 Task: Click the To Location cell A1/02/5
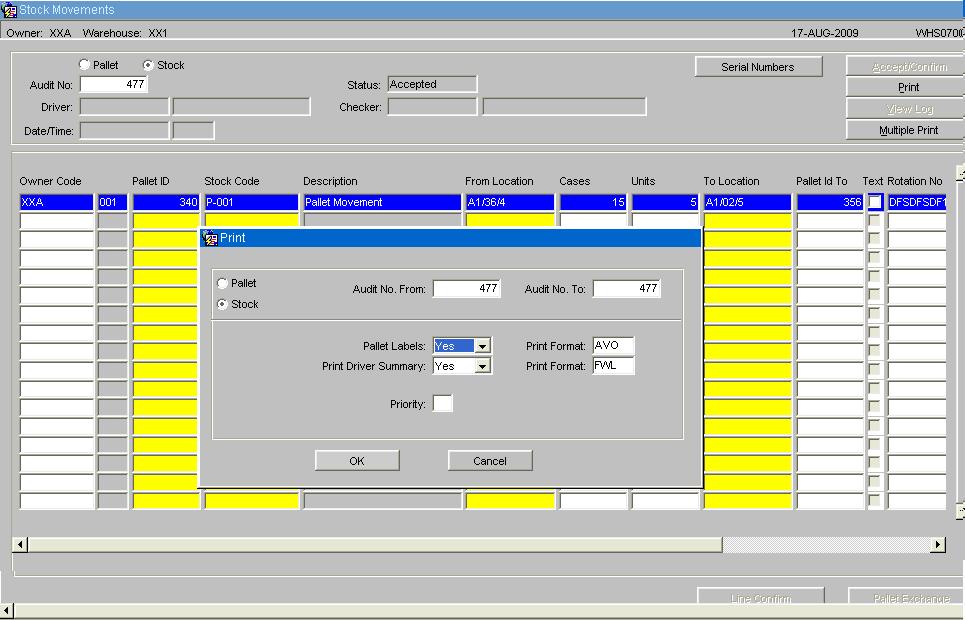(x=748, y=203)
